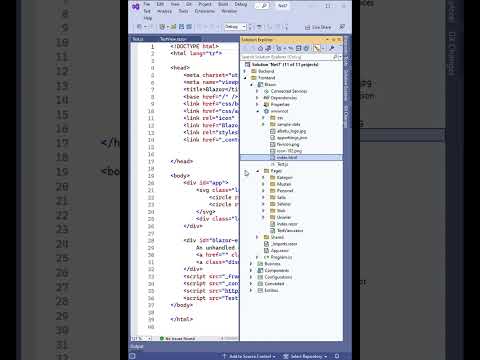Click the notifications icon in status bar
The width and height of the screenshot is (480, 360).
[337, 356]
